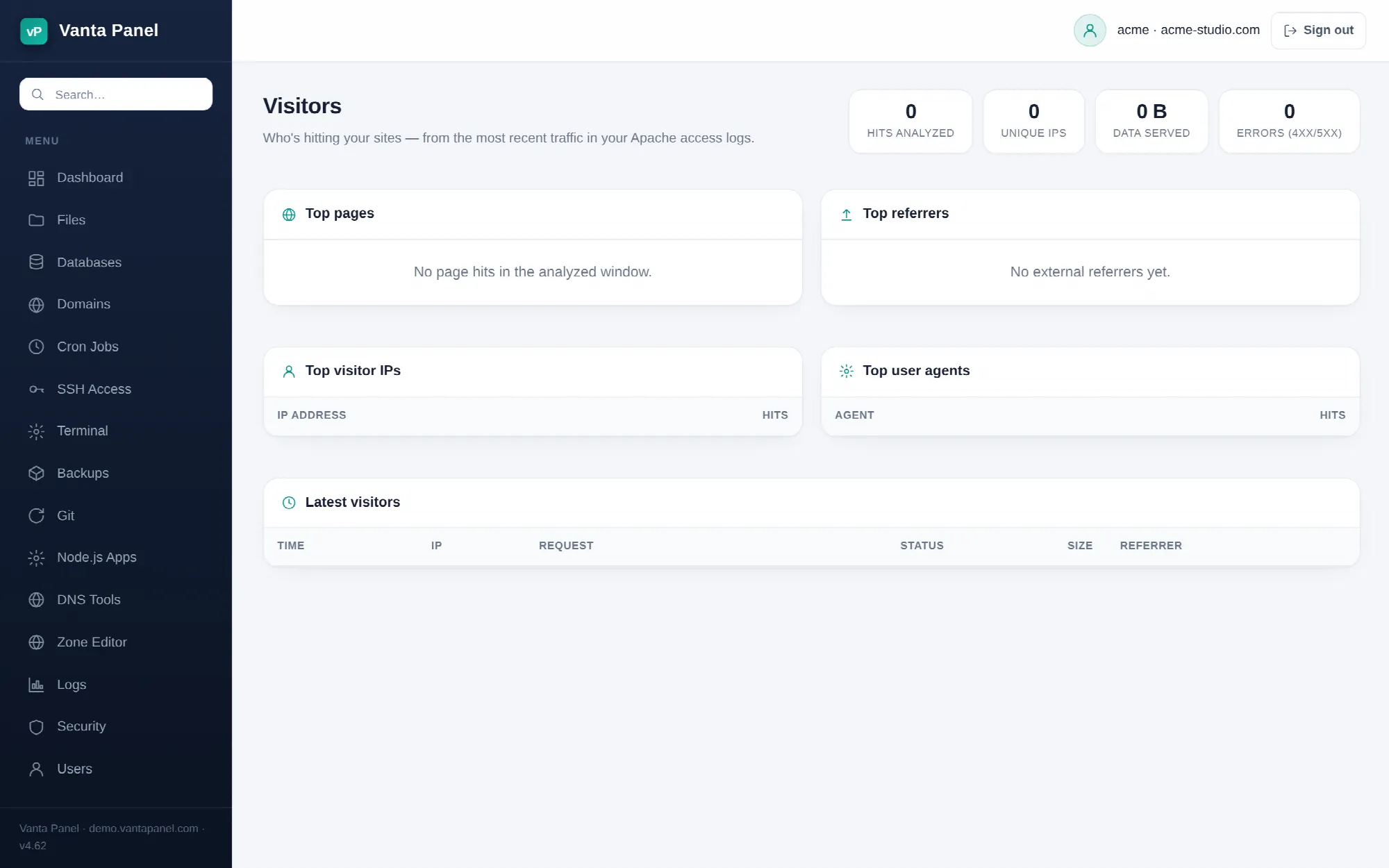The width and height of the screenshot is (1389, 868).
Task: Click the DNS Tools globe icon
Action: tap(36, 600)
